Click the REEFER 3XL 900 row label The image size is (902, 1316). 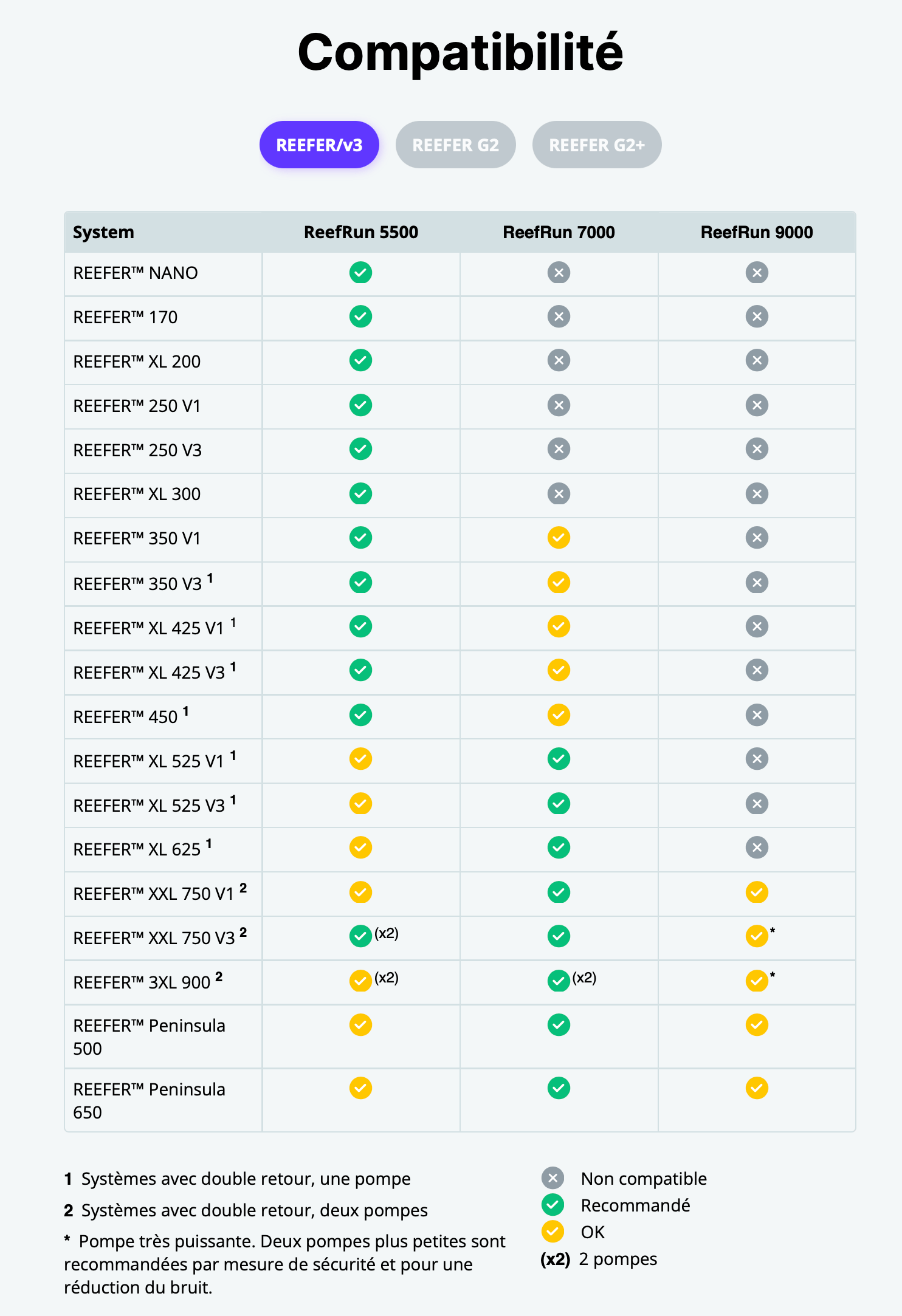pyautogui.click(x=148, y=981)
